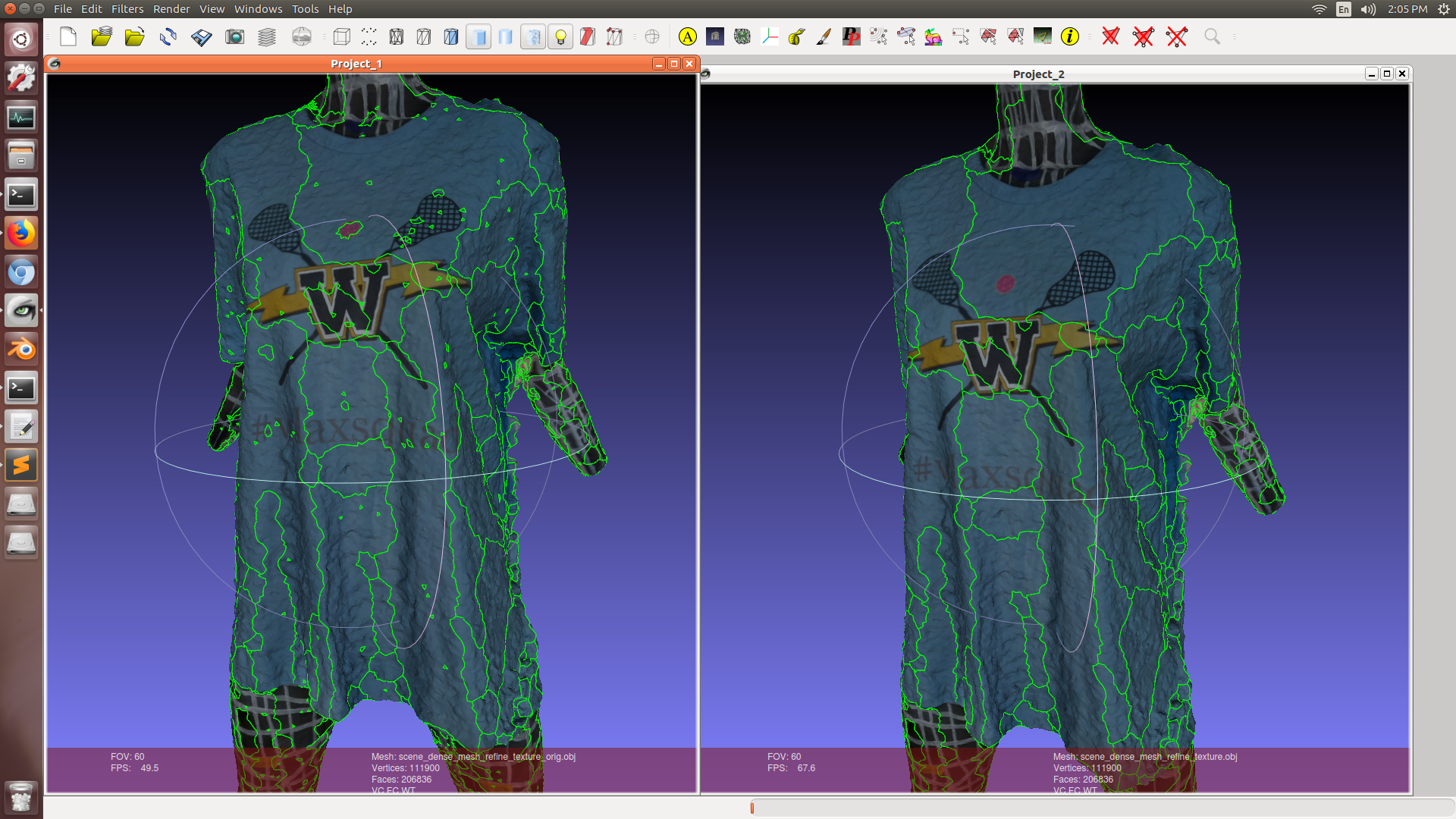The image size is (1456, 819).
Task: Delete the selected faces and vertices
Action: 1143,36
